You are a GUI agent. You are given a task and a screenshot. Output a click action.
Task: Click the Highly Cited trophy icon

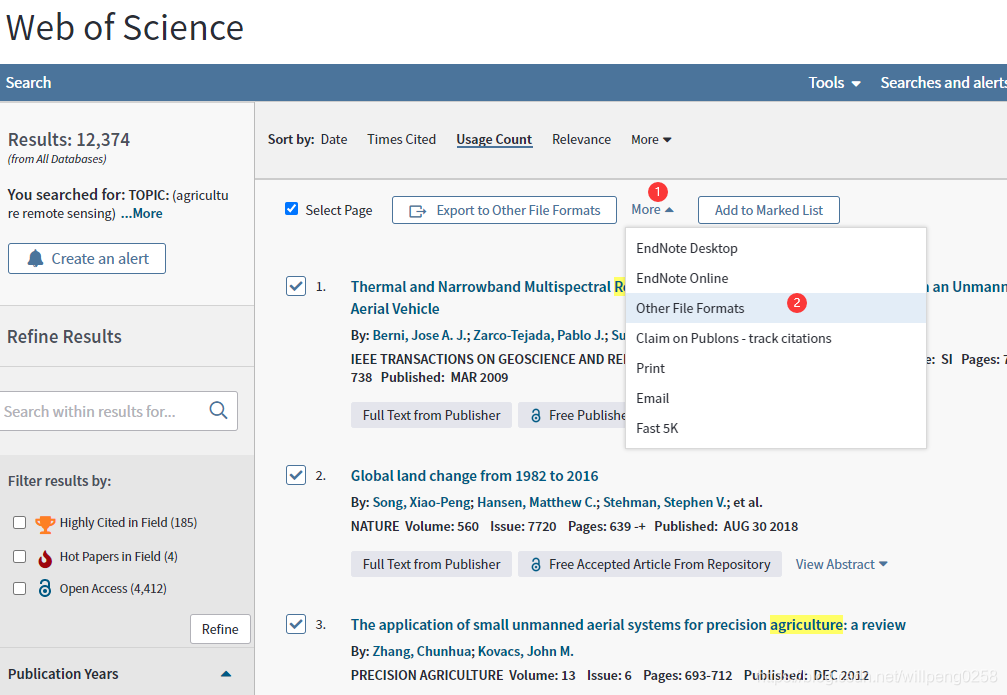pyautogui.click(x=45, y=523)
